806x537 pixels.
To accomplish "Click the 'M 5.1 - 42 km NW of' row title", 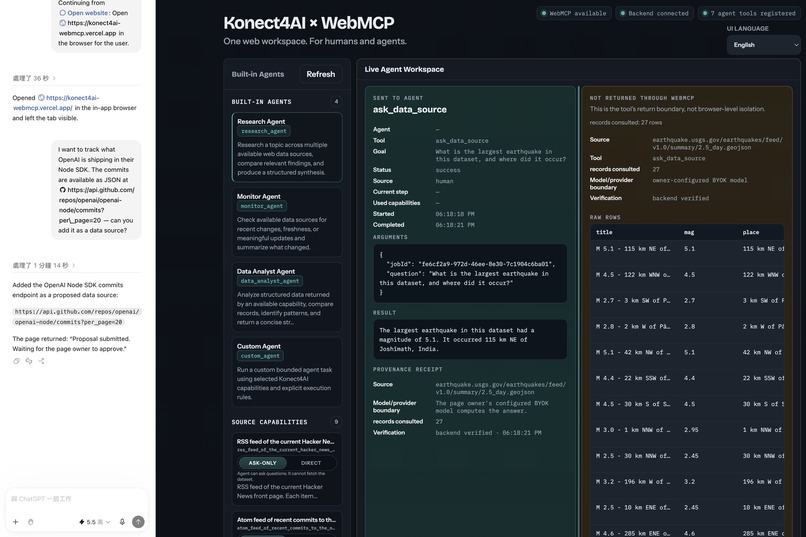I will point(633,353).
